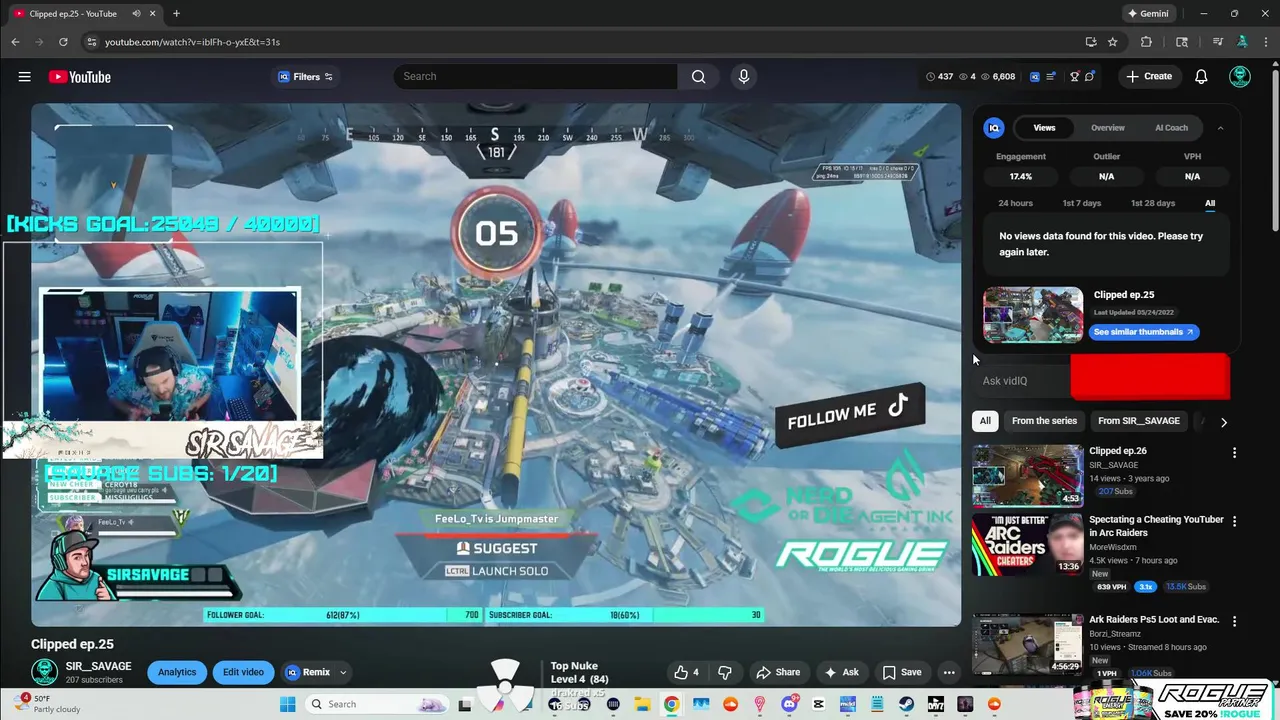Switch to the Overview tab in vidIQ
Viewport: 1280px width, 720px height.
coord(1108,128)
